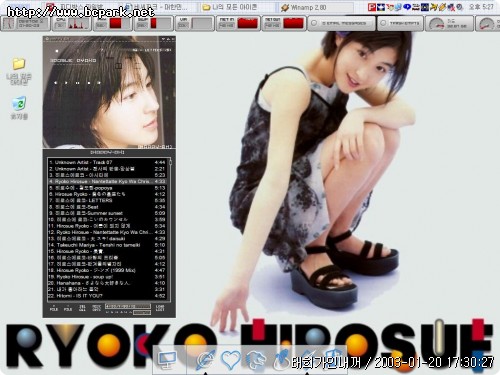Click the NET IN traffic meter

pyautogui.click(x=238, y=23)
